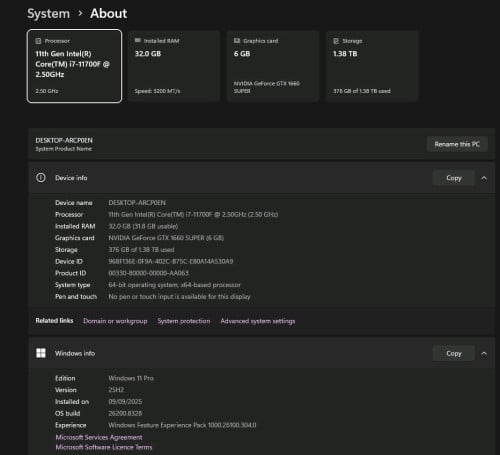Copy the Windows info details

[x=453, y=353]
